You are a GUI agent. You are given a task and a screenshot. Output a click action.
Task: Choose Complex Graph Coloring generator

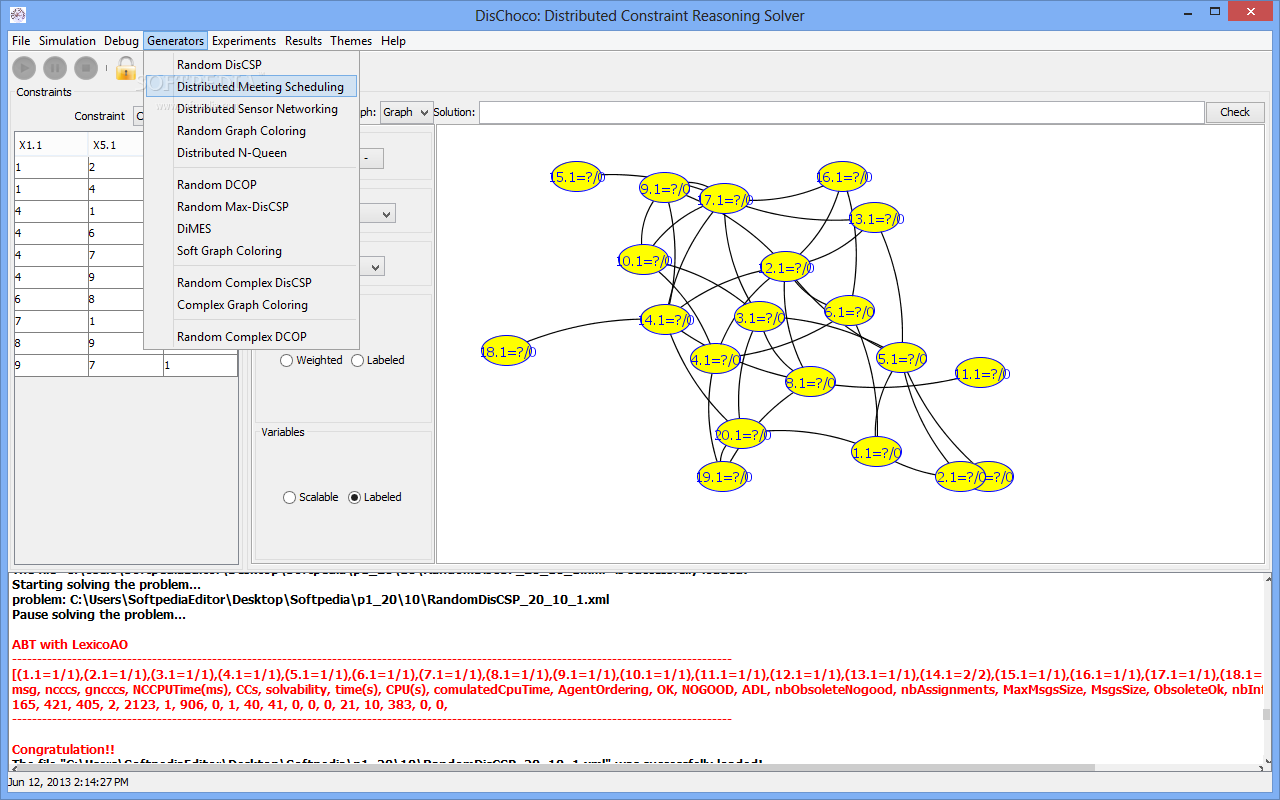tap(251, 305)
